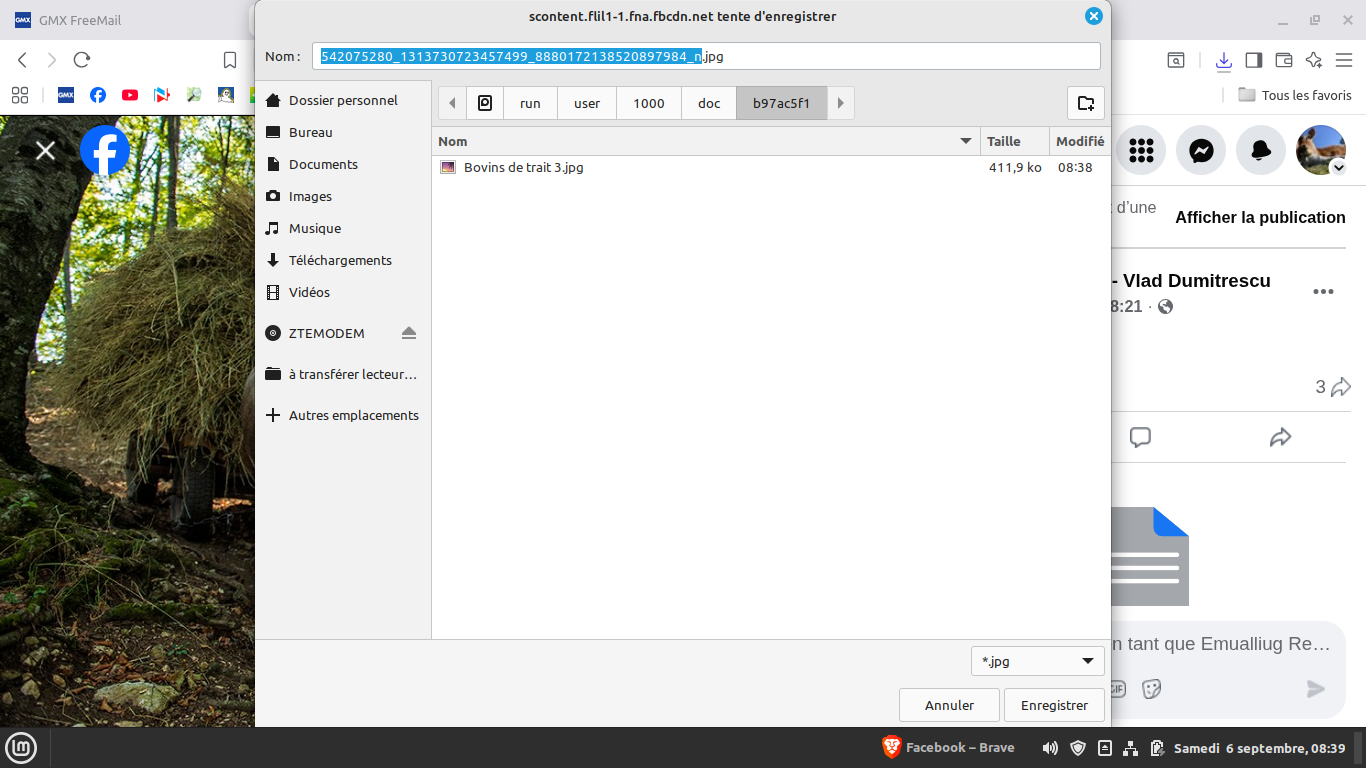The height and width of the screenshot is (768, 1366).
Task: Expand the account profile dropdown arrow
Action: (1338, 168)
